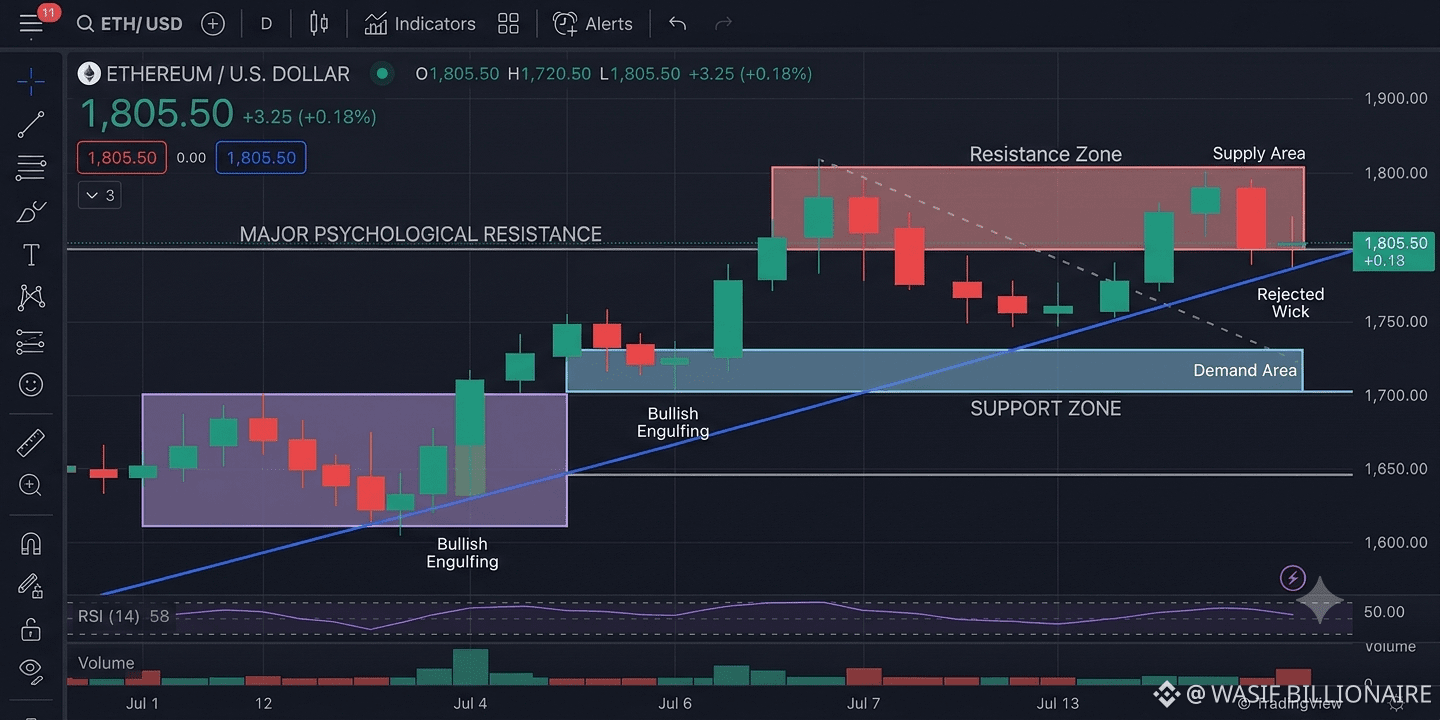
Task: Create a new alert with Alerts
Action: pyautogui.click(x=593, y=23)
